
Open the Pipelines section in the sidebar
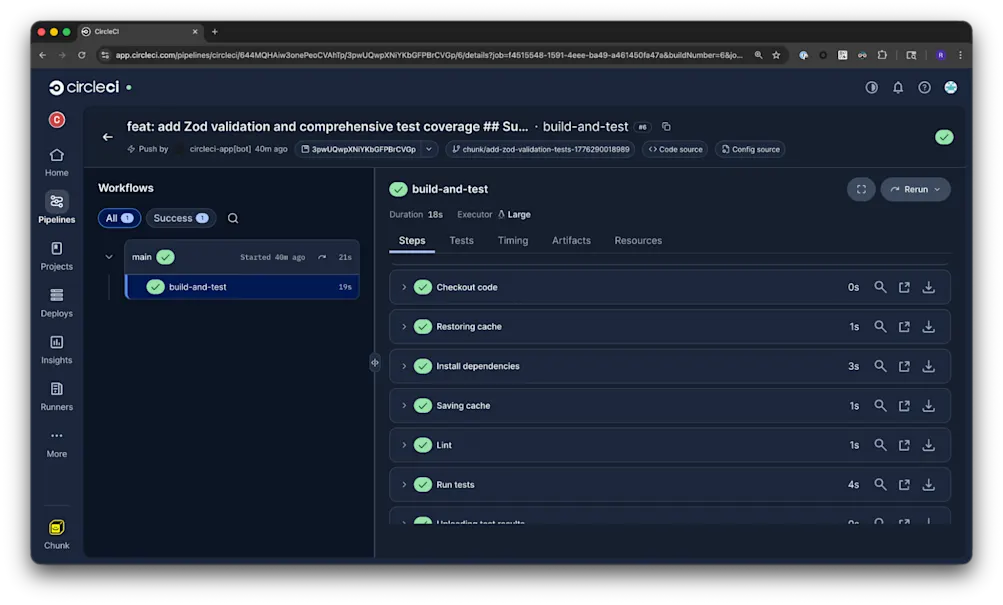tap(56, 209)
